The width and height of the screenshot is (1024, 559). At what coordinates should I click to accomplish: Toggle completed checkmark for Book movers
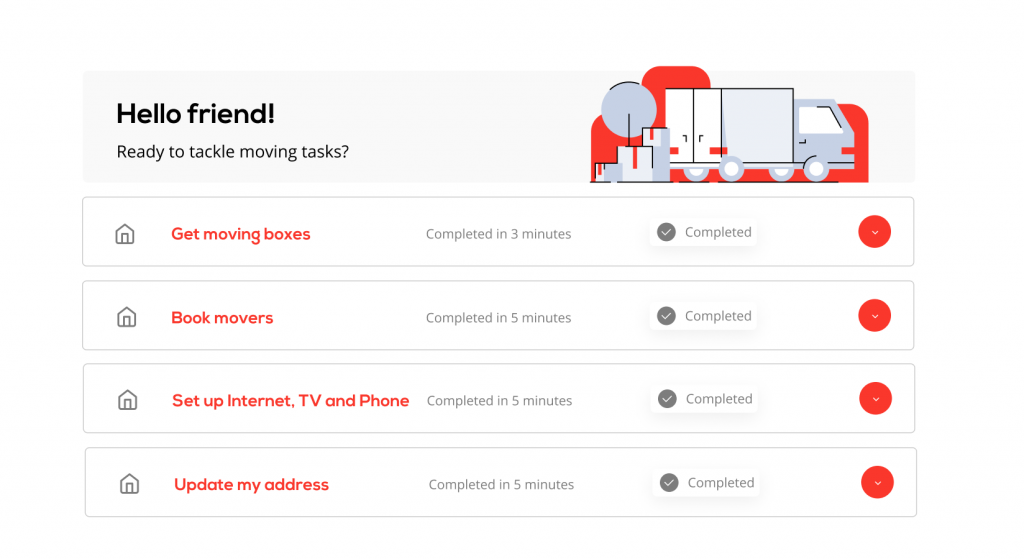pos(666,316)
